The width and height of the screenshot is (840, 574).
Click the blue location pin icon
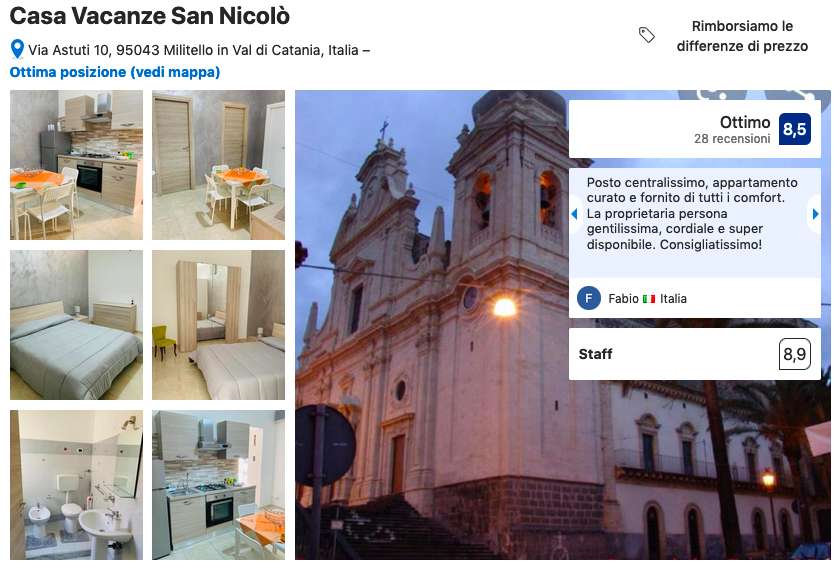point(17,49)
